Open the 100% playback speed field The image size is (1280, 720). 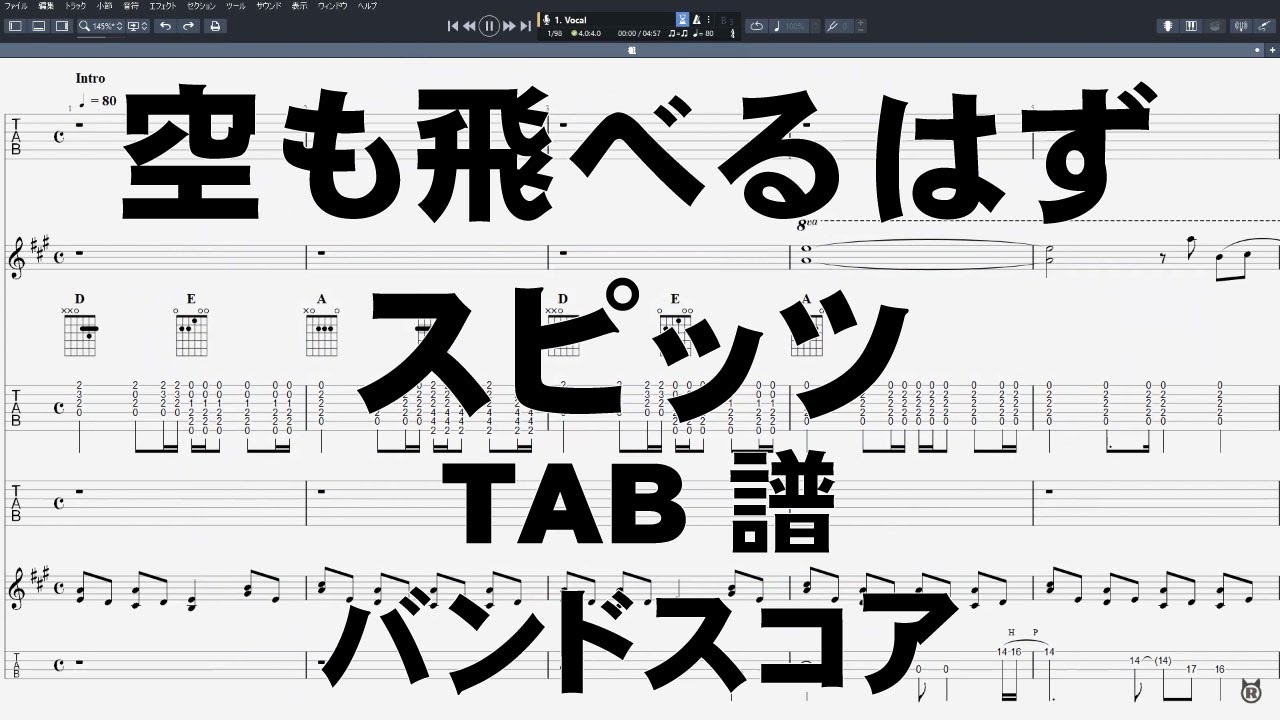(797, 26)
